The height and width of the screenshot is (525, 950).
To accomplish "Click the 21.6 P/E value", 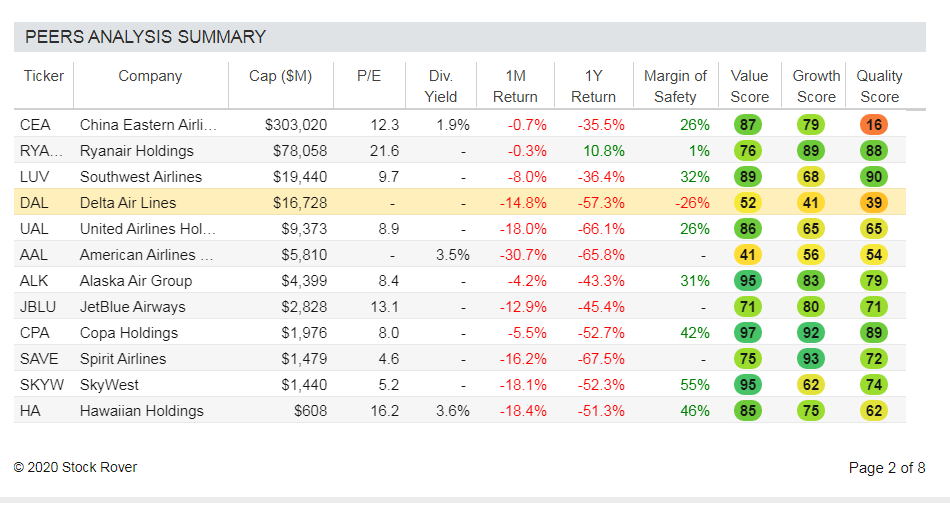I will (384, 151).
